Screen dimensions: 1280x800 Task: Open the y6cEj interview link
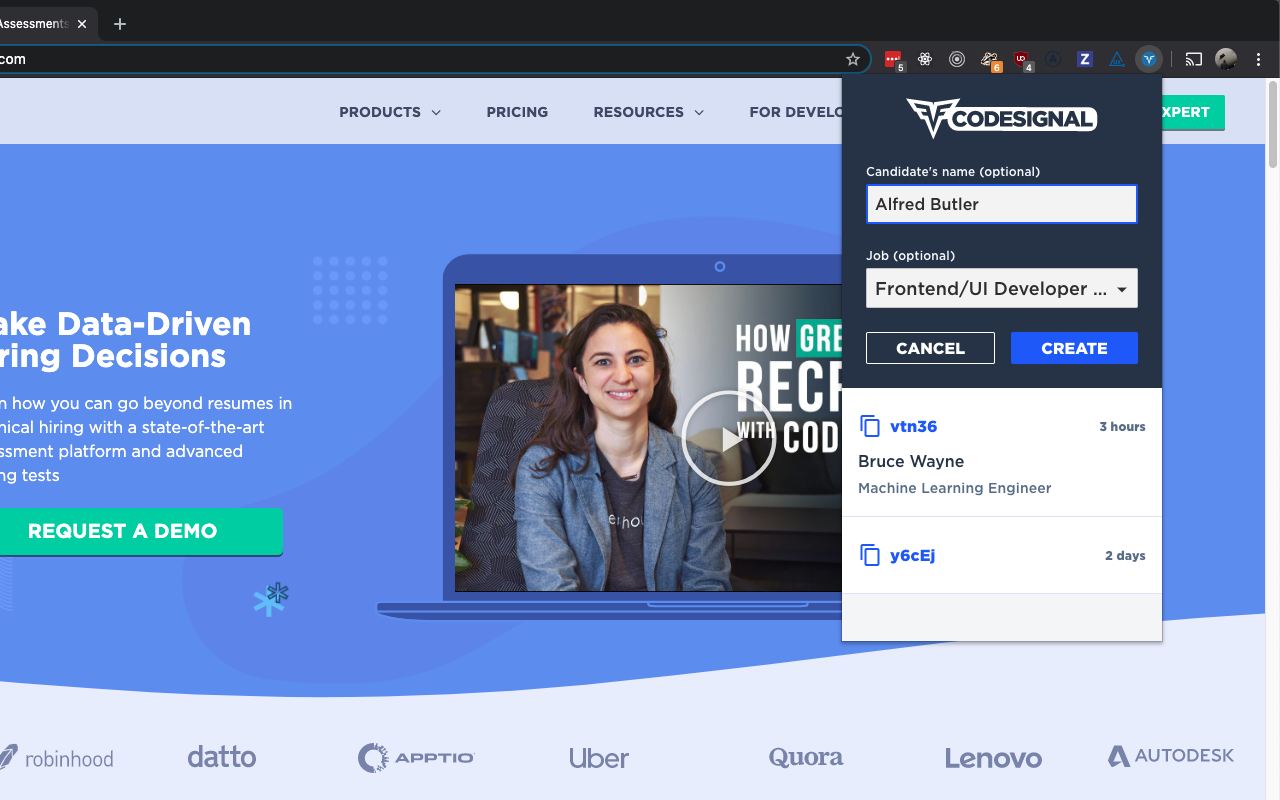pyautogui.click(x=912, y=555)
